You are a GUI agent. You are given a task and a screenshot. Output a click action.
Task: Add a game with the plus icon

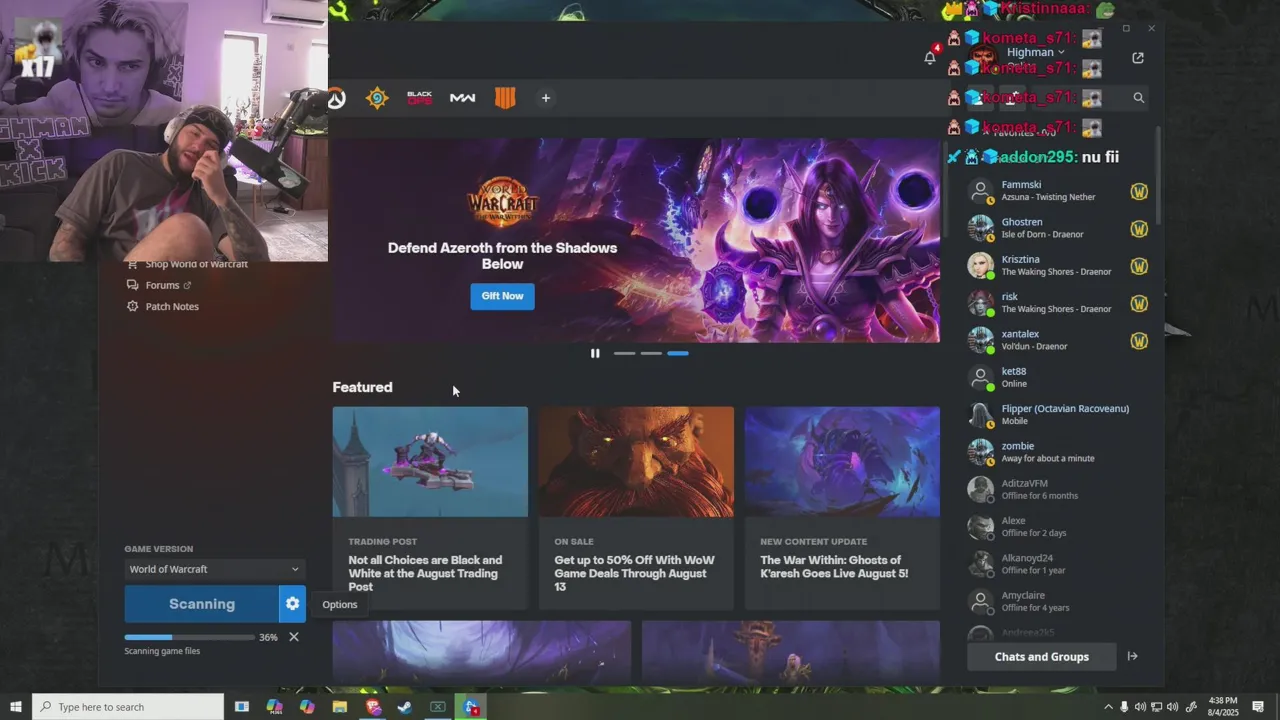pyautogui.click(x=545, y=98)
